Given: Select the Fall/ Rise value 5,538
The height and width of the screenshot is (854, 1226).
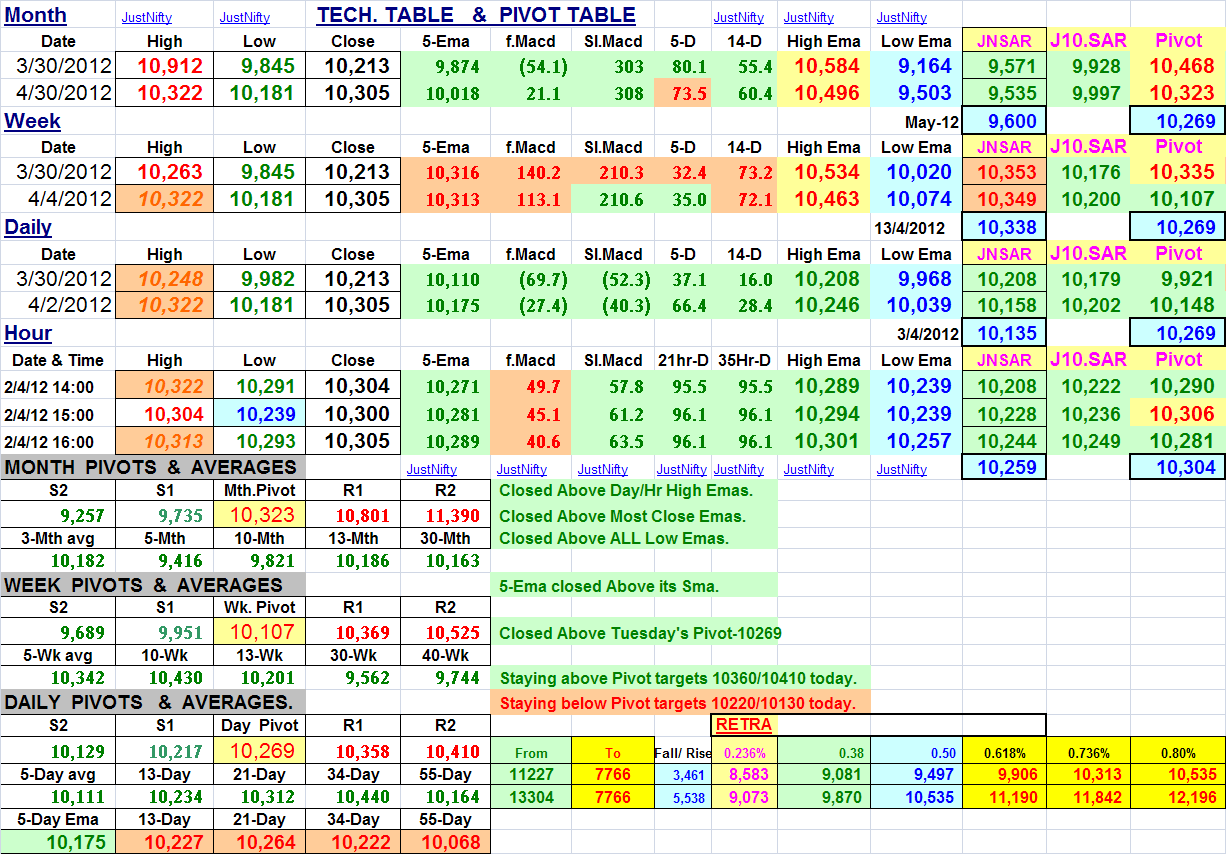Looking at the screenshot, I should point(682,797).
